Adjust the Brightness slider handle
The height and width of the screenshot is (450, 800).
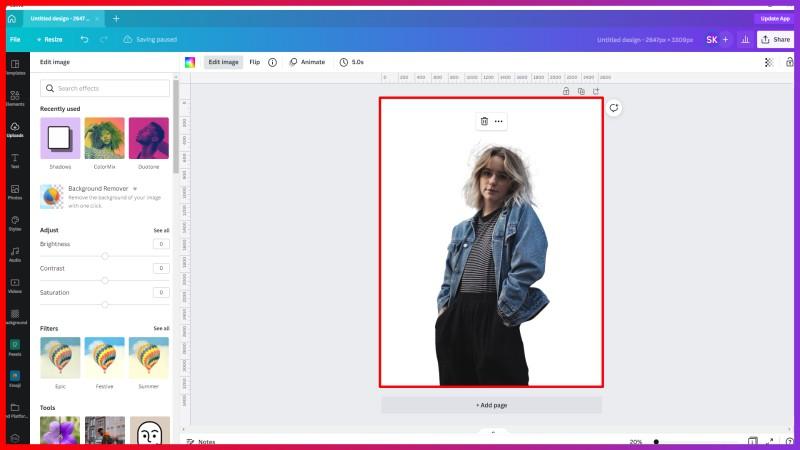pyautogui.click(x=105, y=256)
